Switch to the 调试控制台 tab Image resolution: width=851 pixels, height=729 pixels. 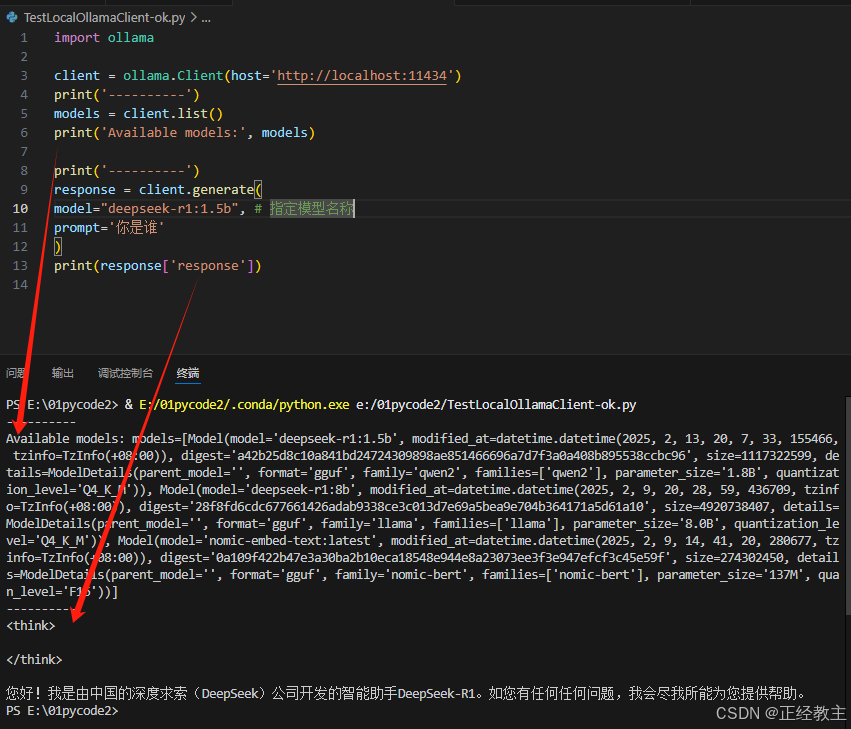(x=125, y=373)
